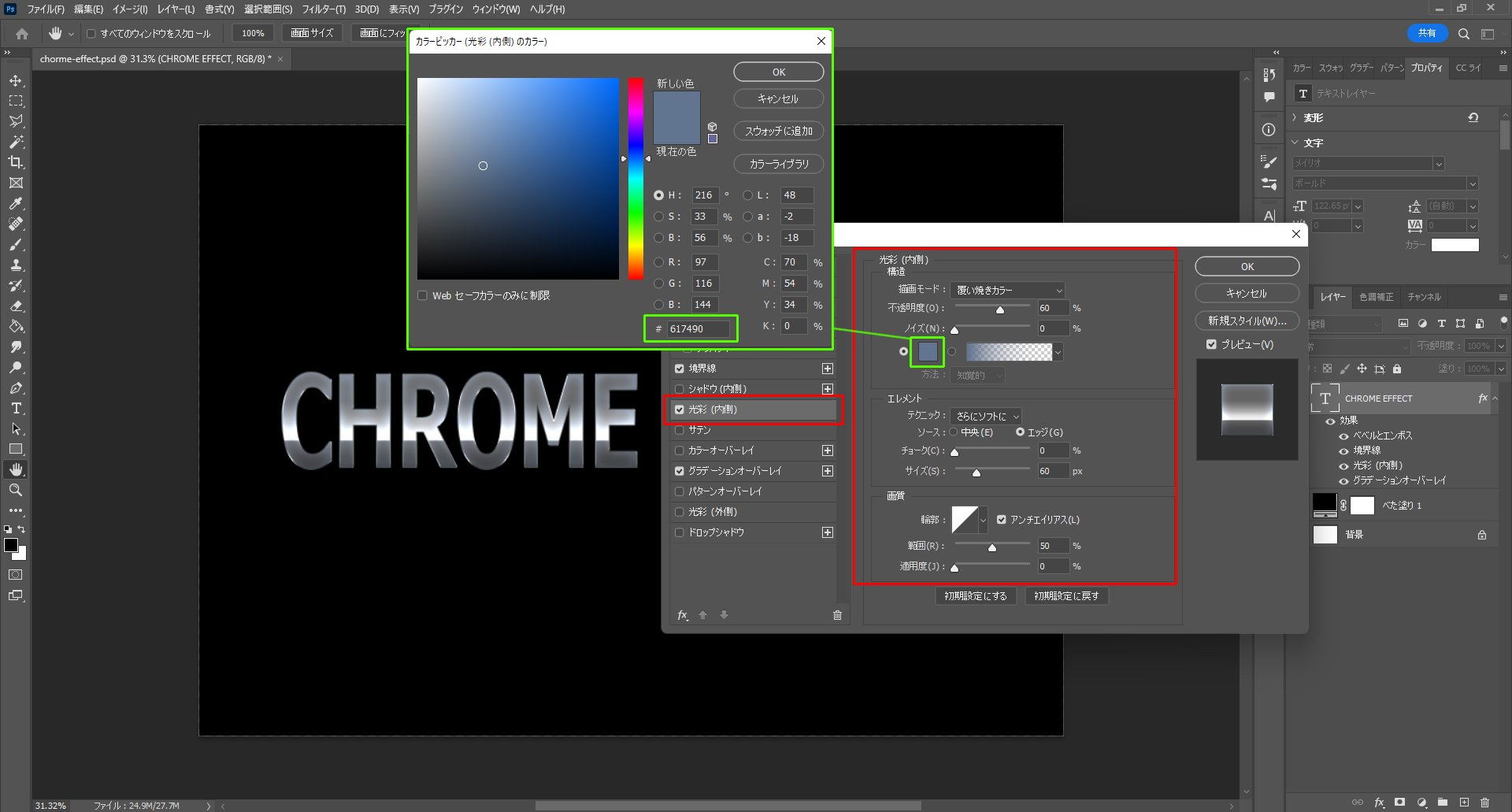Open the テクニック dropdown
Image resolution: width=1512 pixels, height=812 pixels.
986,416
